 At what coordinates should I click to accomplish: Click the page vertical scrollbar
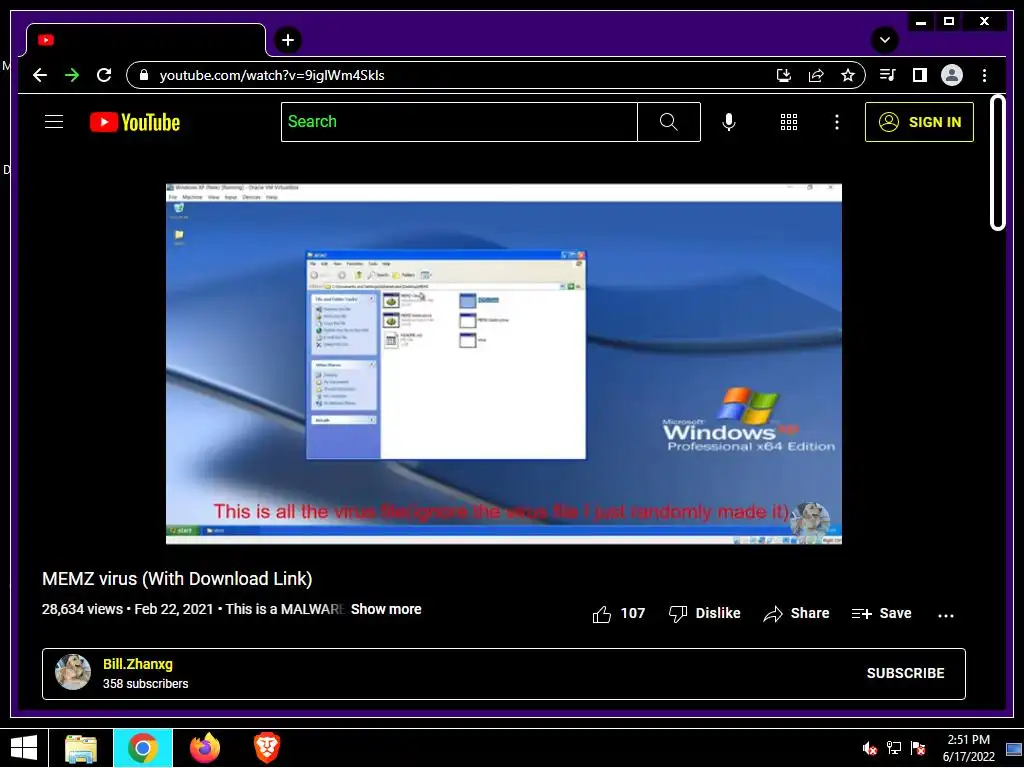point(997,163)
